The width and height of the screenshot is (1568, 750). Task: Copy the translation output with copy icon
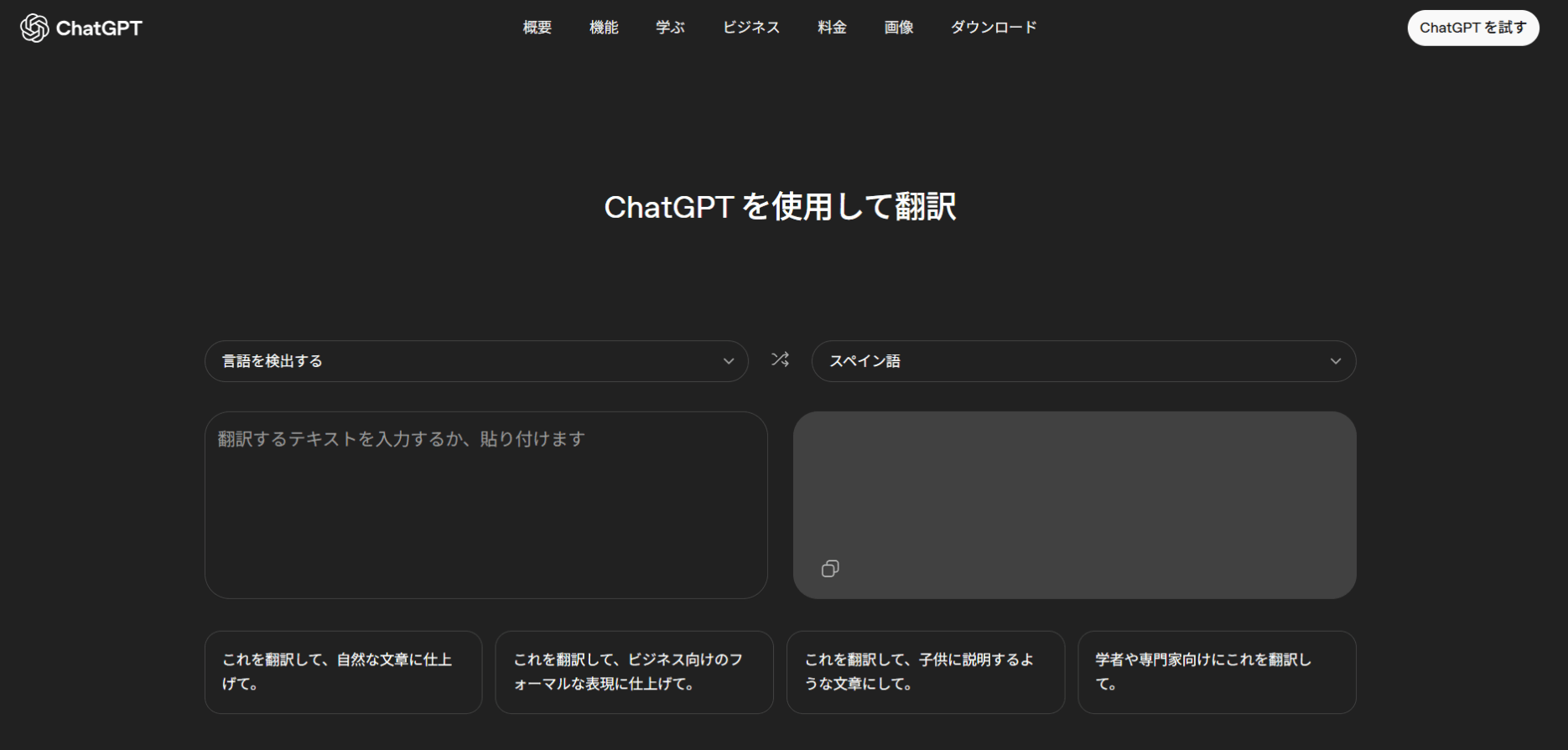click(x=830, y=569)
